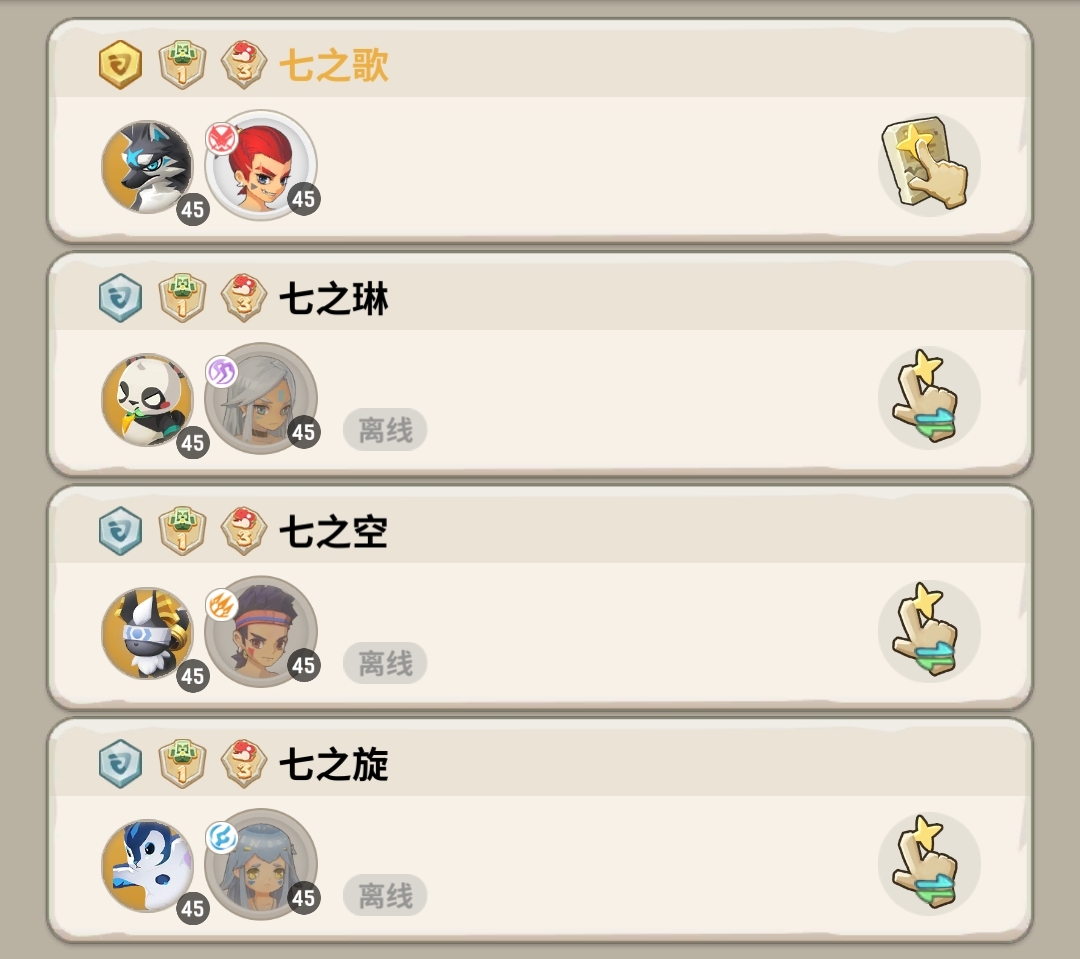Tap the swap-character icon for 七之空
Screen dimensions: 1080x959
pyautogui.click(x=929, y=631)
